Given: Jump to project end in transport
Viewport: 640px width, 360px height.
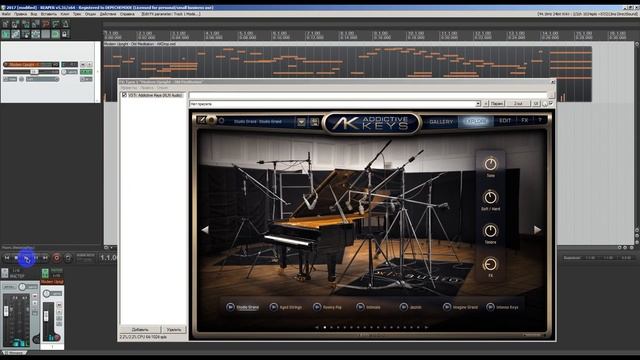Looking at the screenshot, I should point(45,258).
